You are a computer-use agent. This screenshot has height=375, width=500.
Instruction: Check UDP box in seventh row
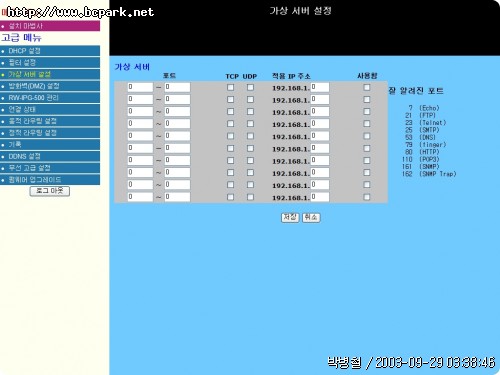pyautogui.click(x=250, y=160)
